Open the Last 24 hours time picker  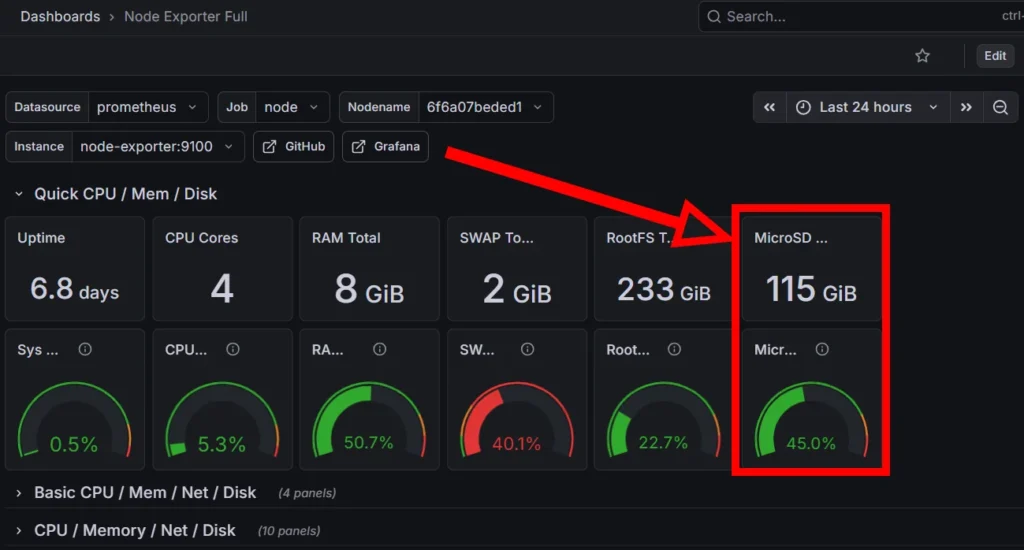coord(868,107)
